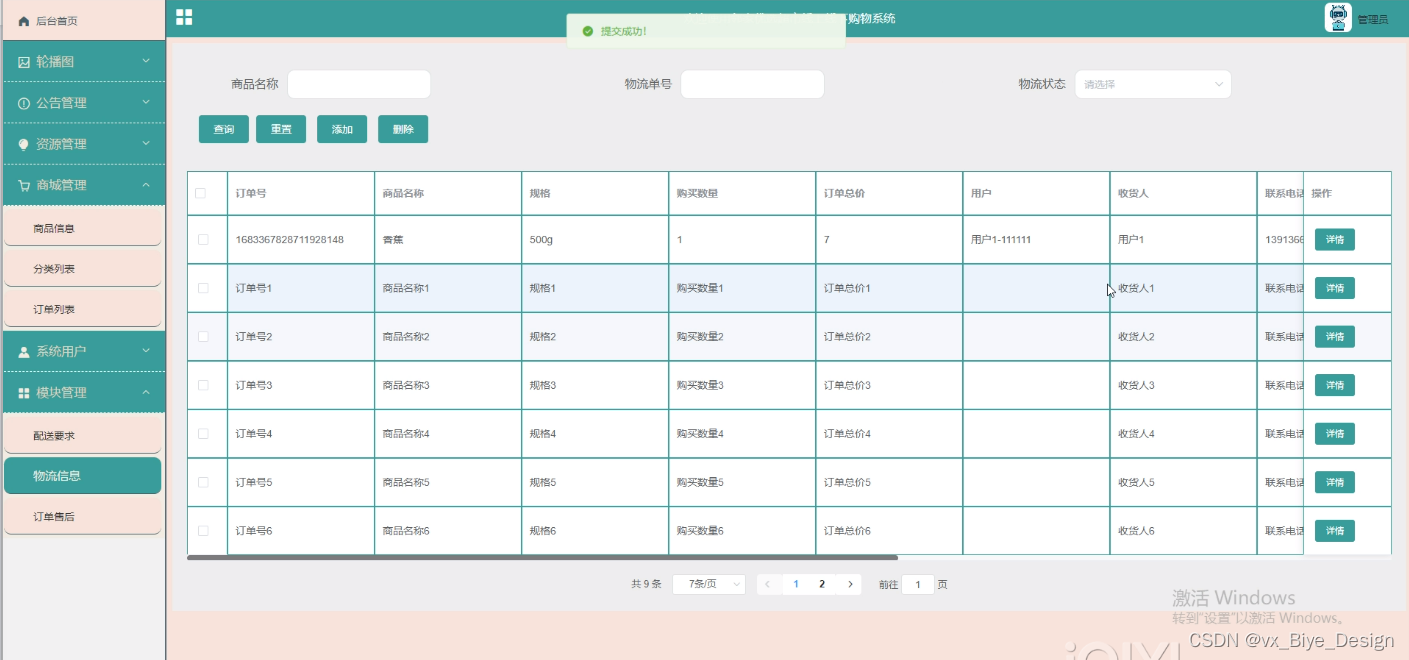Open 详情 for row 订单号2
Image resolution: width=1409 pixels, height=660 pixels.
[1335, 337]
